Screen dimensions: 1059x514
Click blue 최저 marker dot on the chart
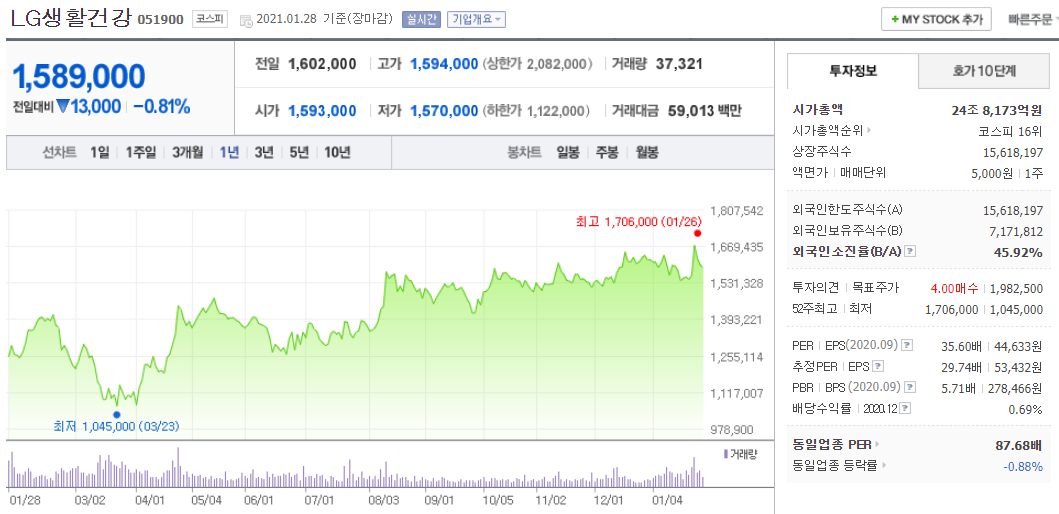click(117, 415)
